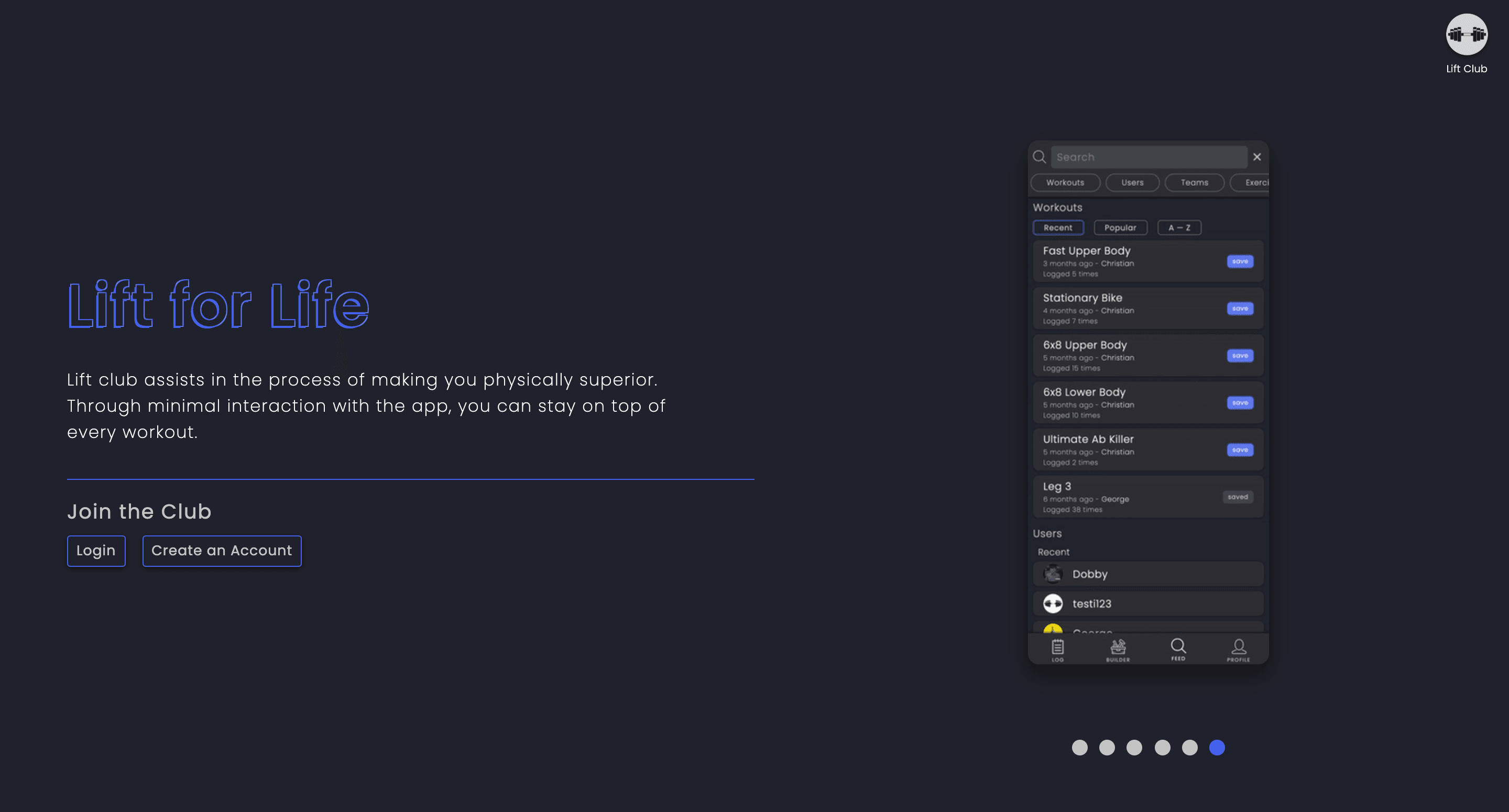Sort workouts by Popular

tap(1120, 228)
